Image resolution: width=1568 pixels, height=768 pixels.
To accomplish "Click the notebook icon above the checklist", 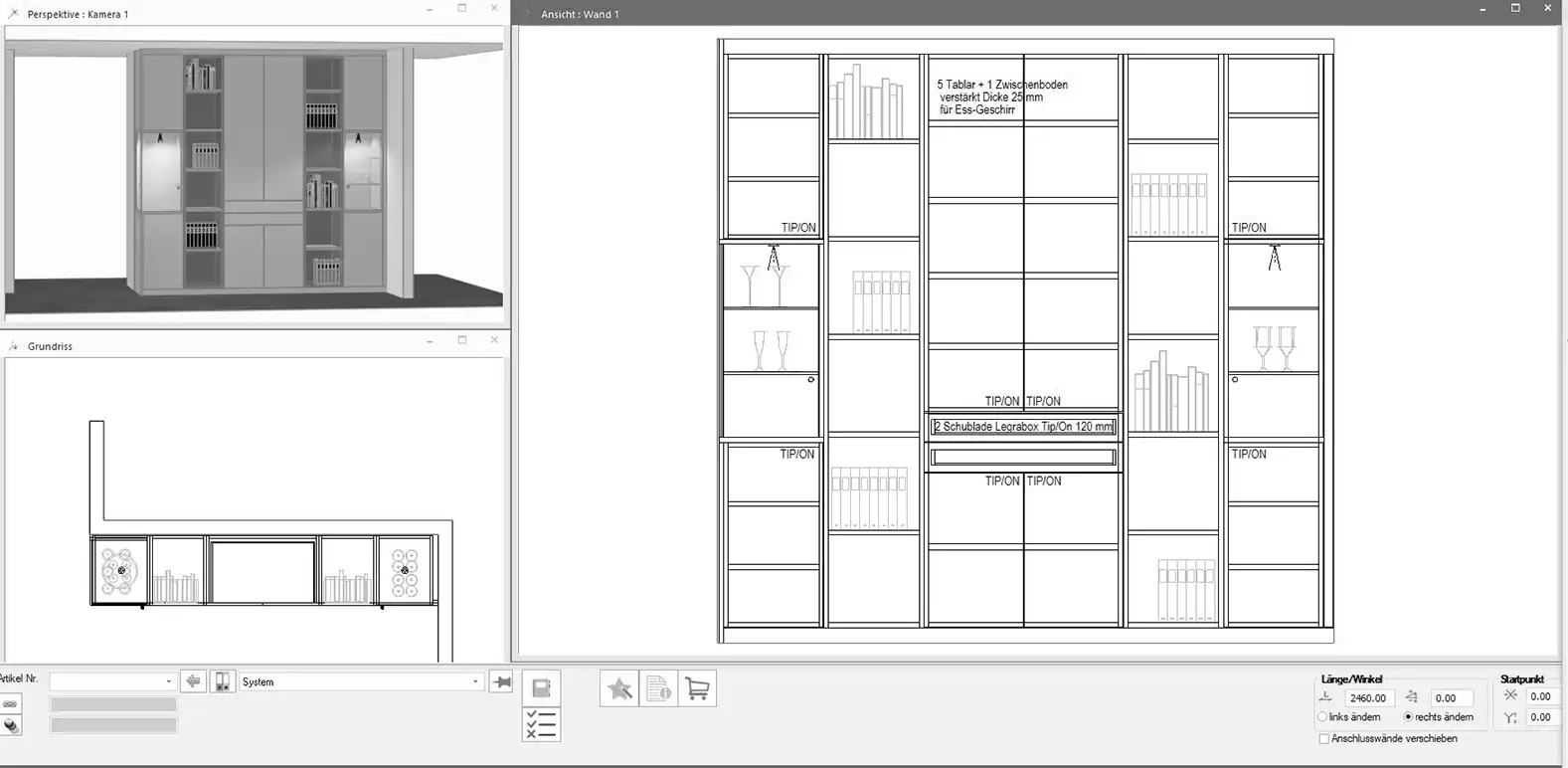I will [541, 687].
